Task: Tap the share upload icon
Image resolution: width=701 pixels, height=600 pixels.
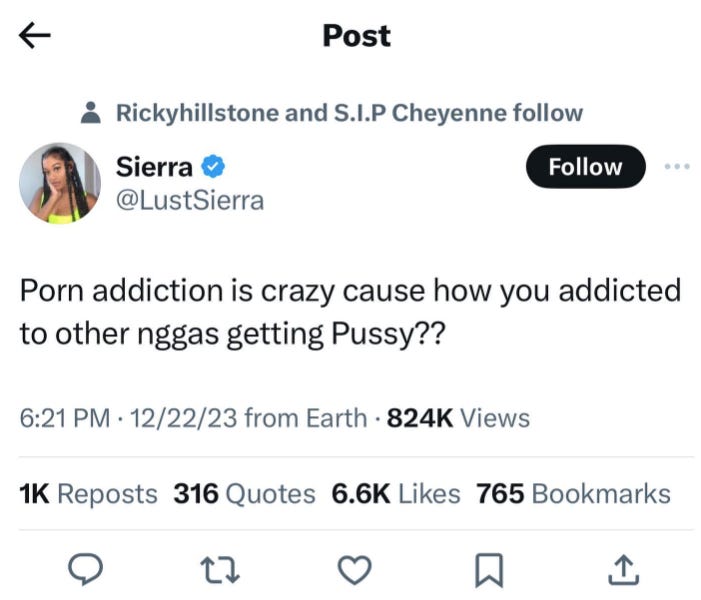Action: pos(624,570)
